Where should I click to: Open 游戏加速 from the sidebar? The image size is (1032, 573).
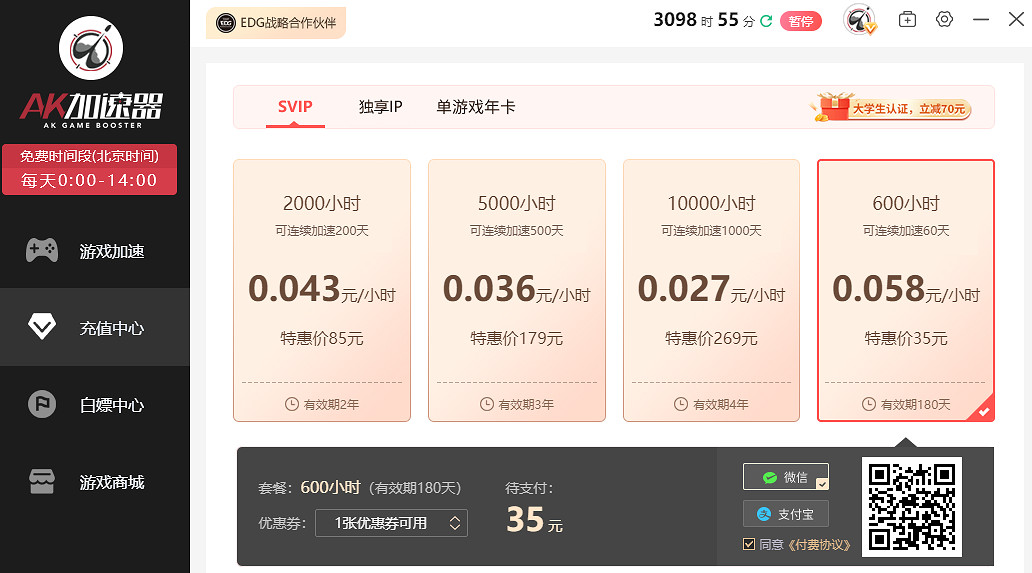95,251
